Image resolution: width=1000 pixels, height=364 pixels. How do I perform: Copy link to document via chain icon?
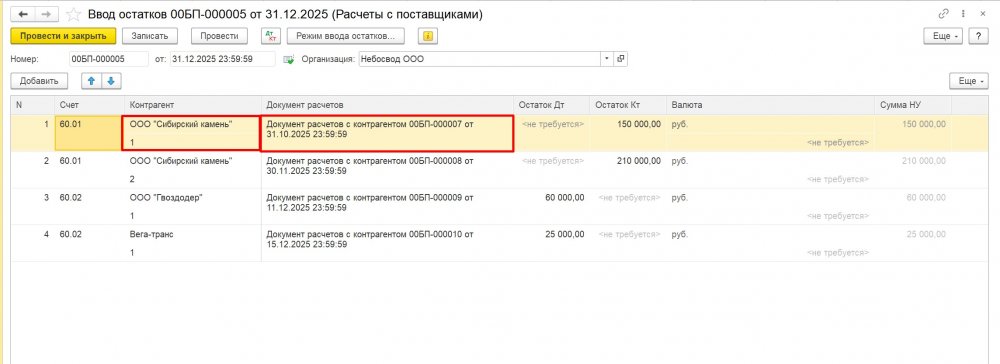pos(943,14)
